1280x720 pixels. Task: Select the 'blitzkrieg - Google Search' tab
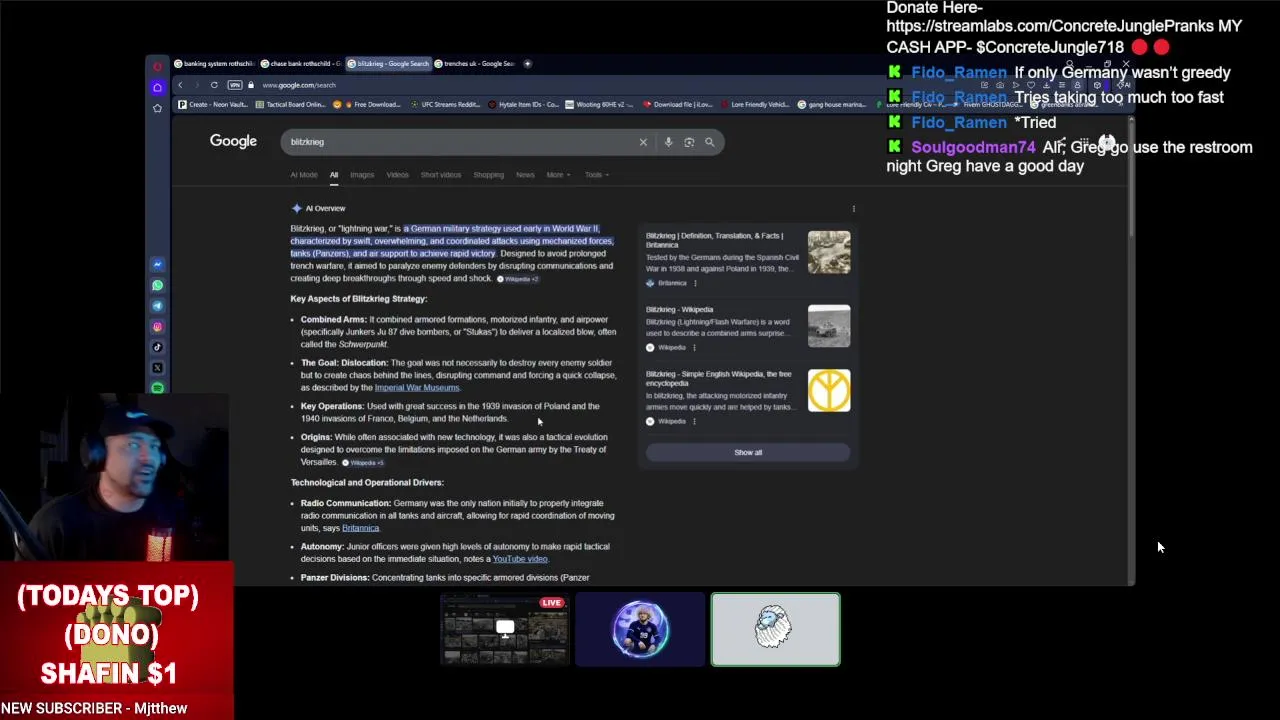click(x=388, y=63)
